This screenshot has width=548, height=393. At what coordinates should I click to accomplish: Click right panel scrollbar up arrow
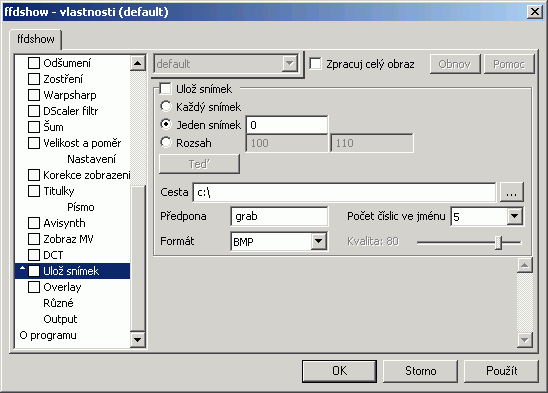[x=525, y=265]
